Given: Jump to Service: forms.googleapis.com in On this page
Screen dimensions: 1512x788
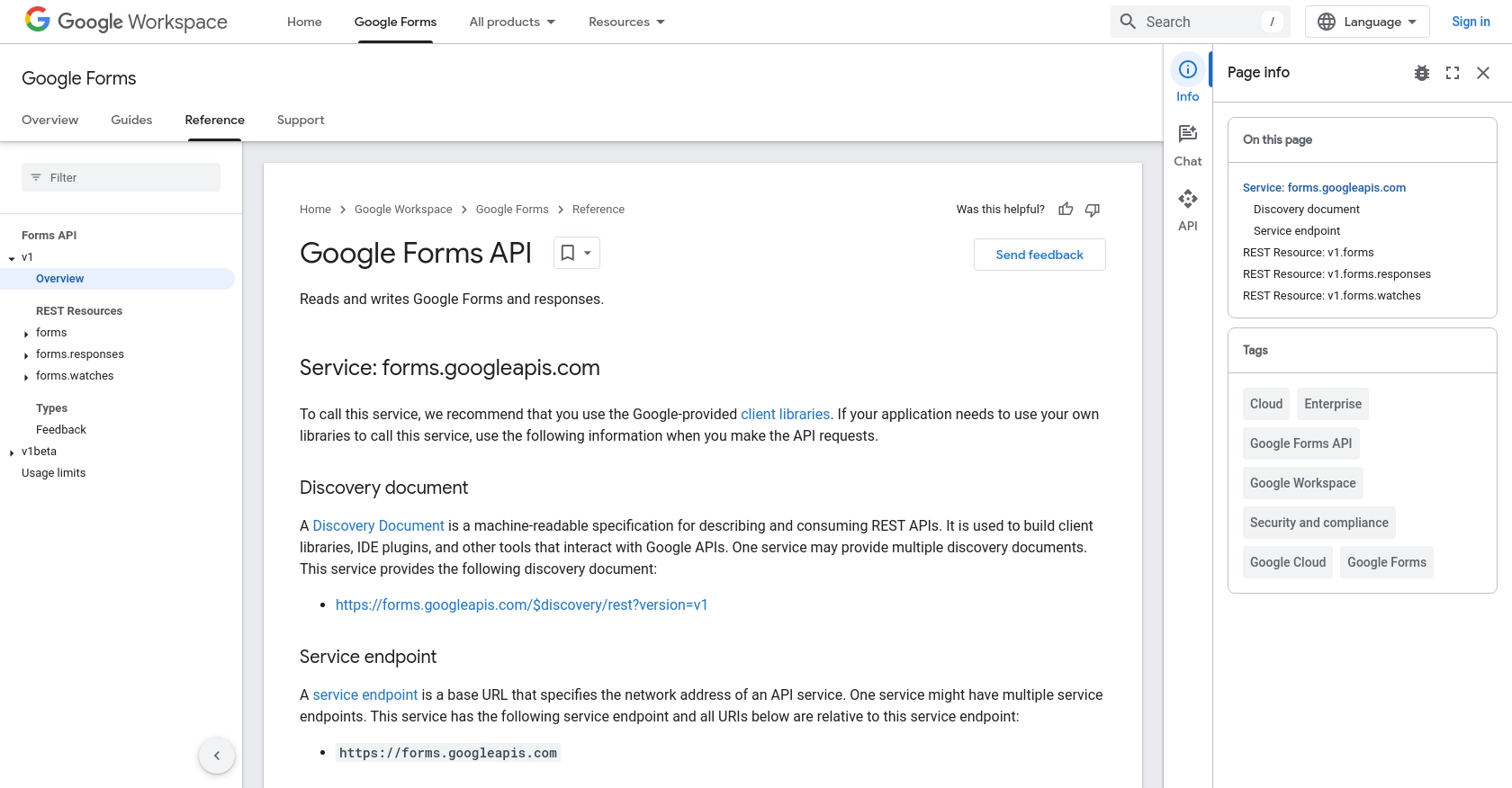Looking at the screenshot, I should point(1324,188).
